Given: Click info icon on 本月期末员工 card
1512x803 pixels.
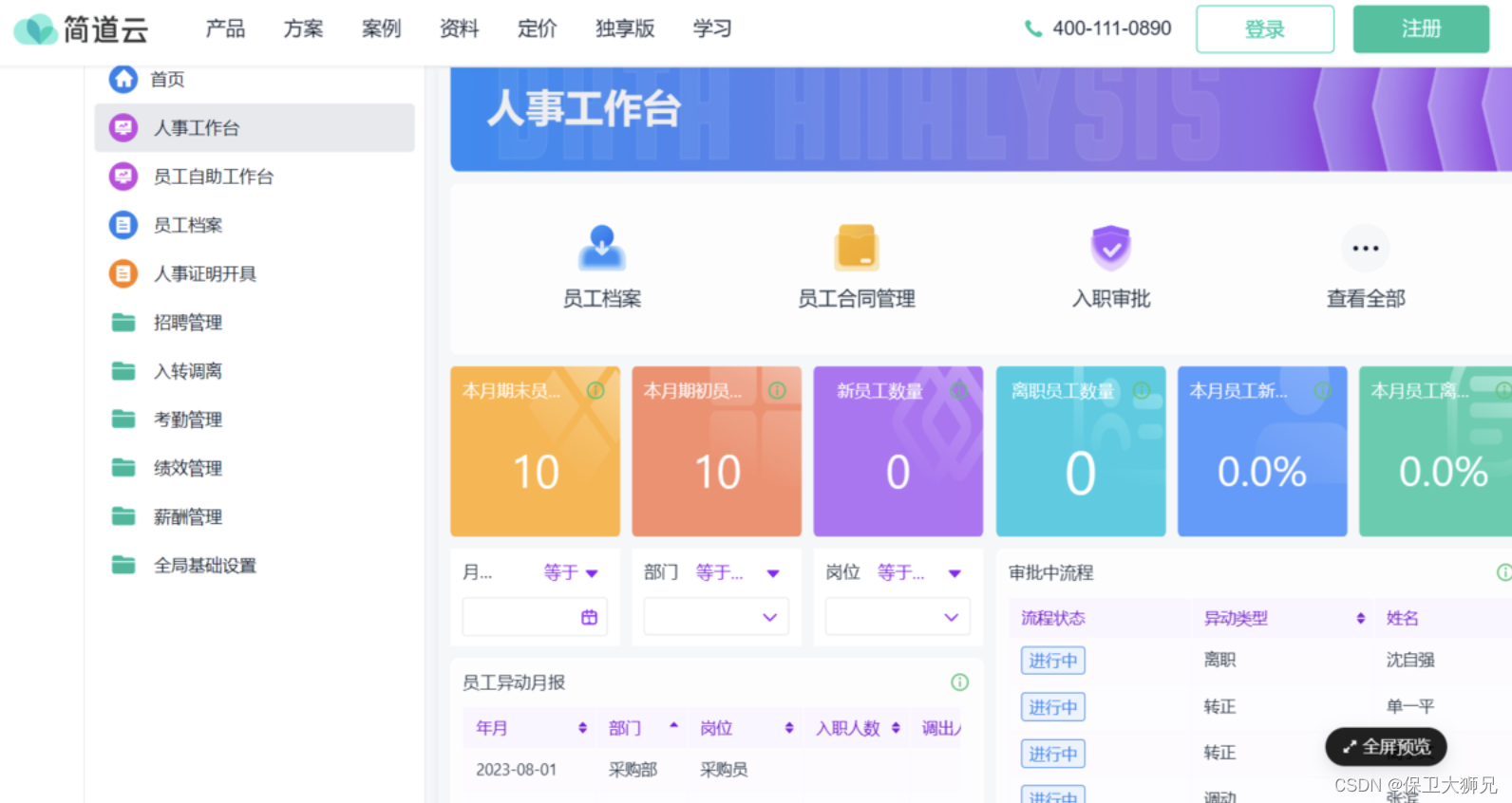Looking at the screenshot, I should pyautogui.click(x=595, y=390).
